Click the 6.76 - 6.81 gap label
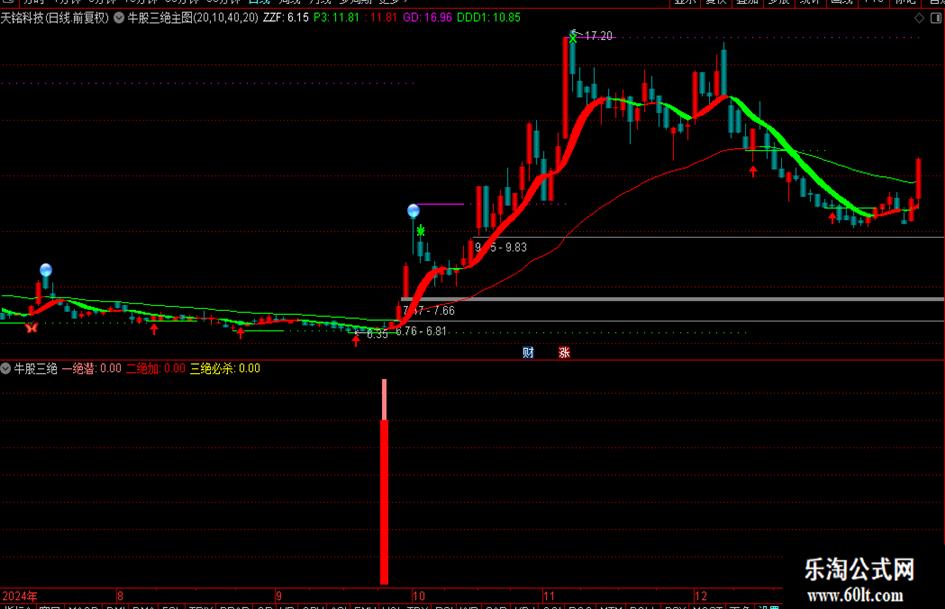The height and width of the screenshot is (609, 945). (421, 331)
